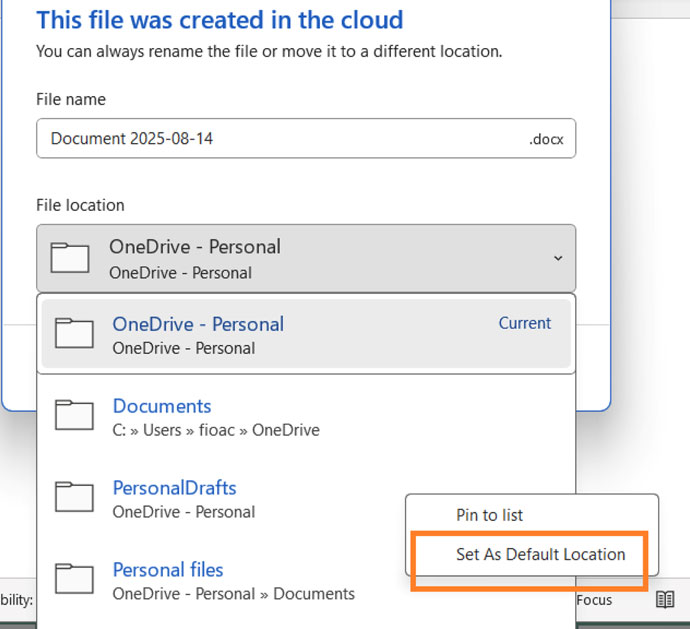Click the Focus mode button in status bar

coord(594,600)
